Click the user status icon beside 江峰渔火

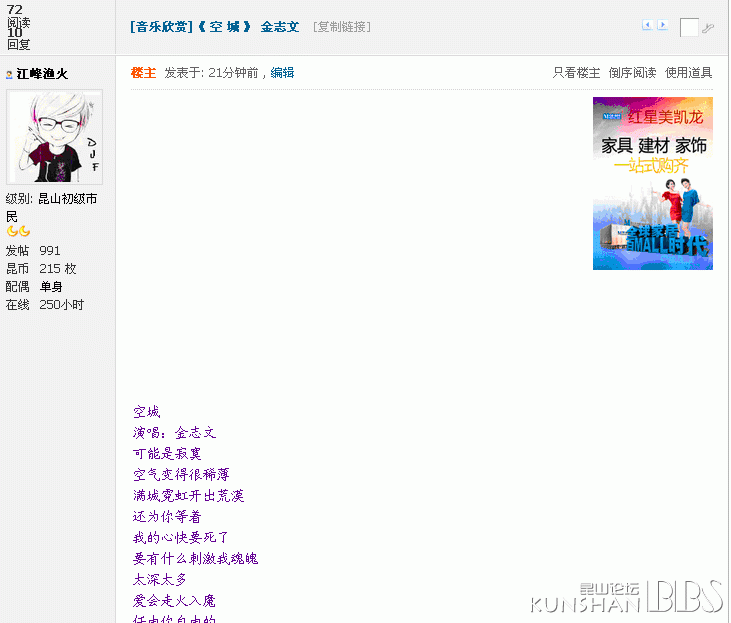pos(9,75)
